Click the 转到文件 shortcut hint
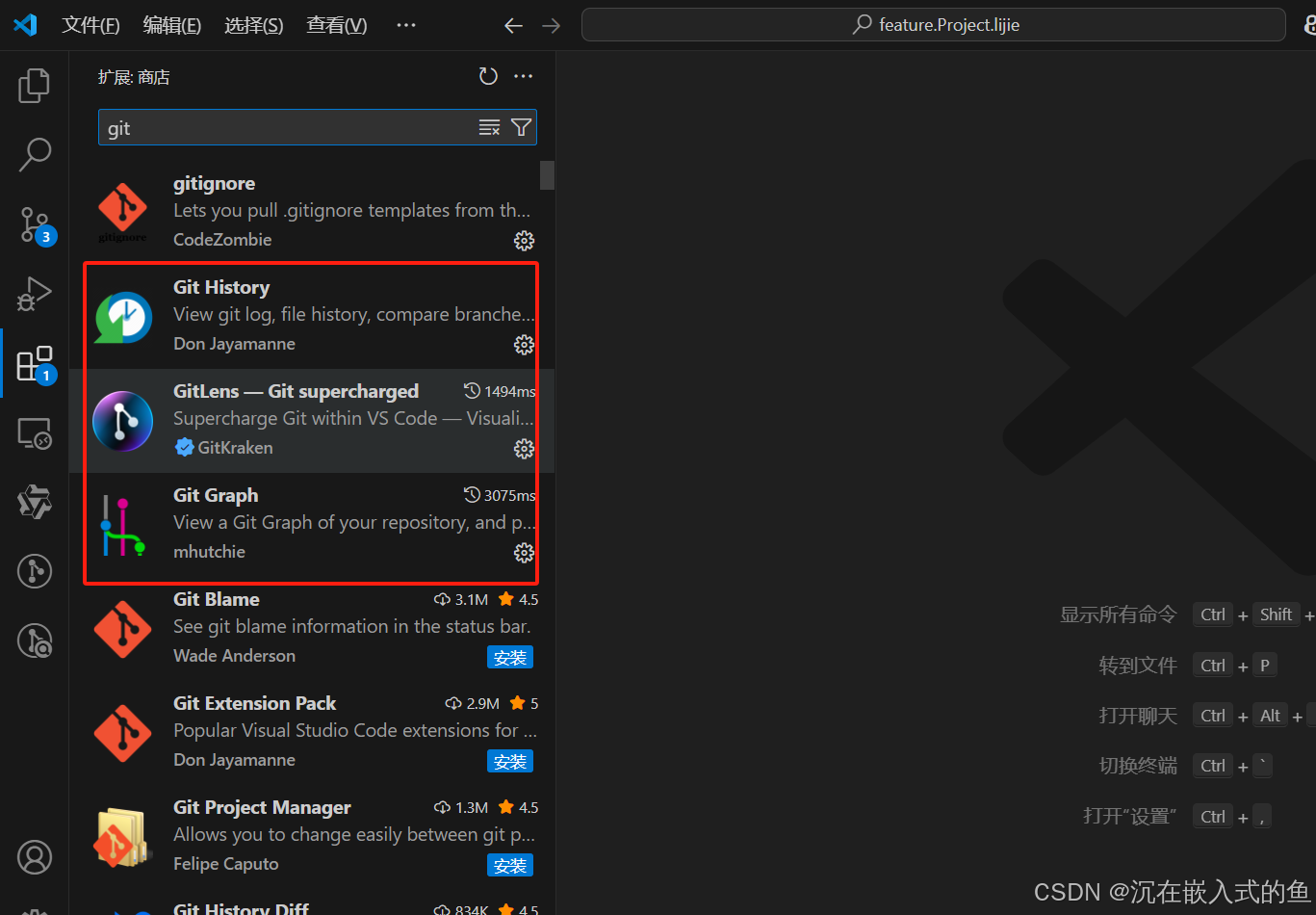This screenshot has height=915, width=1316. coord(1138,665)
